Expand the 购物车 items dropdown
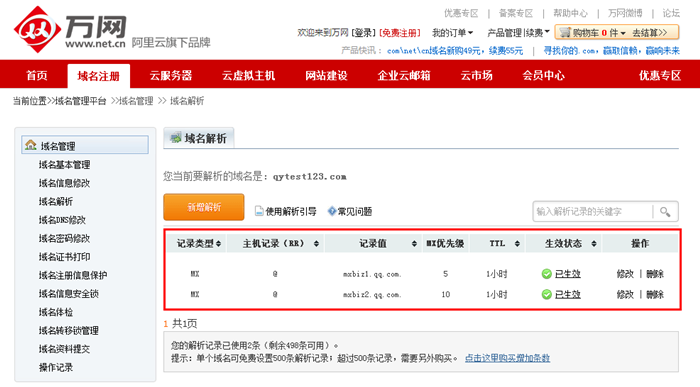Image resolution: width=700 pixels, height=387 pixels. 623,33
